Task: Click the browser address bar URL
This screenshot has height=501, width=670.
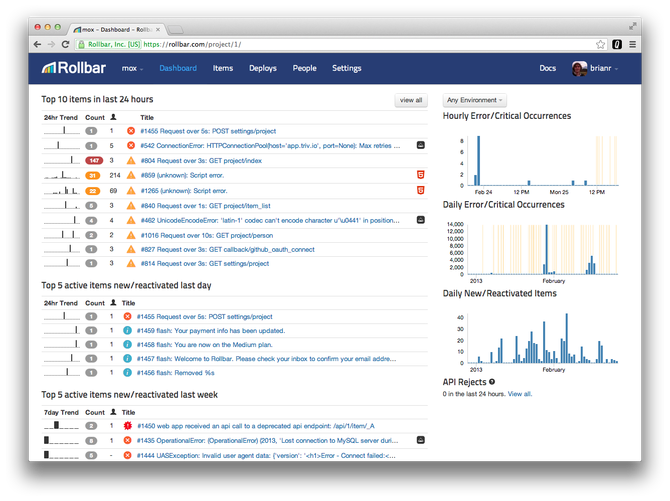Action: click(x=200, y=44)
